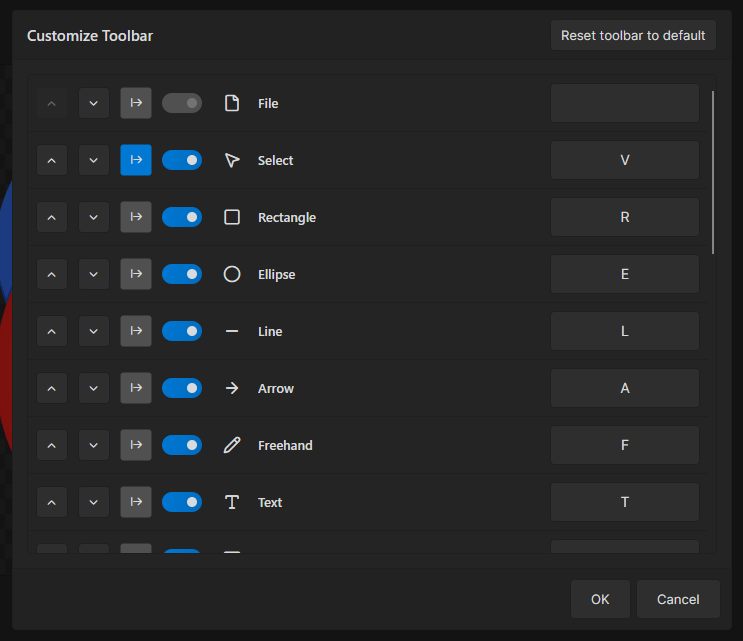Toggle separator button in Text row
743x641 pixels.
pyautogui.click(x=136, y=502)
